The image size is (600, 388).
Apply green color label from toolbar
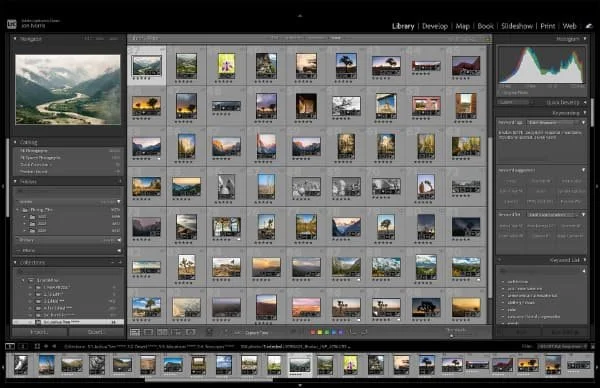pos(326,332)
